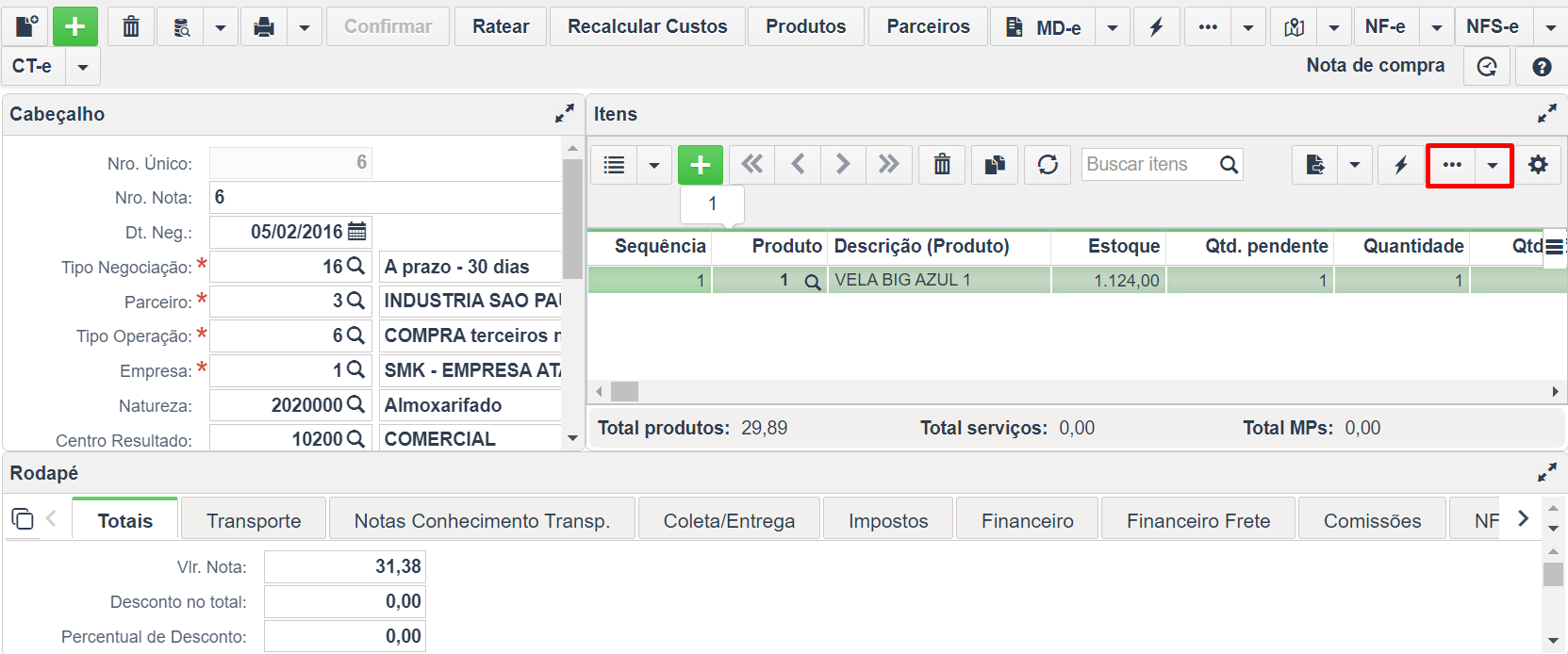Viewport: 1568px width, 654px height.
Task: Search Empresa lookup magnifier
Action: coord(355,370)
